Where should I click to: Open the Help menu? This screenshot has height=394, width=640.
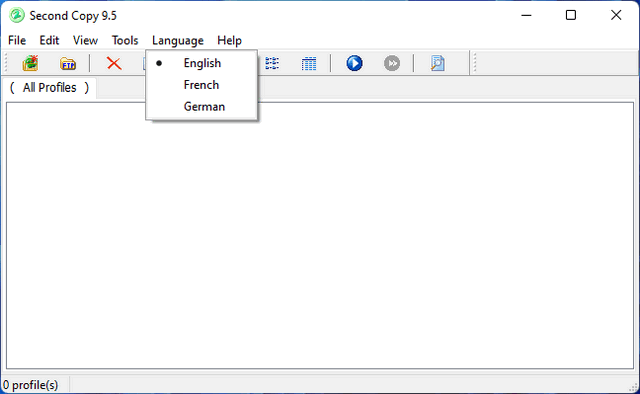click(229, 40)
